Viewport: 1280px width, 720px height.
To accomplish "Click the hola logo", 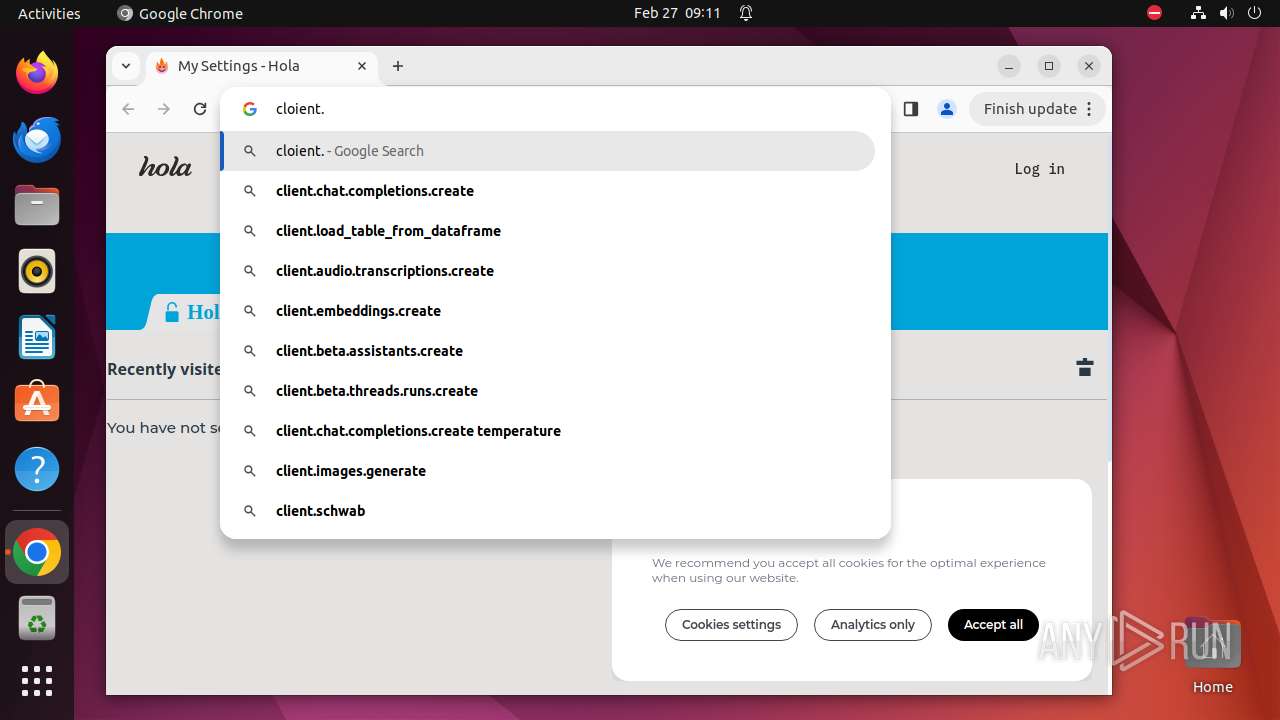I will 165,167.
